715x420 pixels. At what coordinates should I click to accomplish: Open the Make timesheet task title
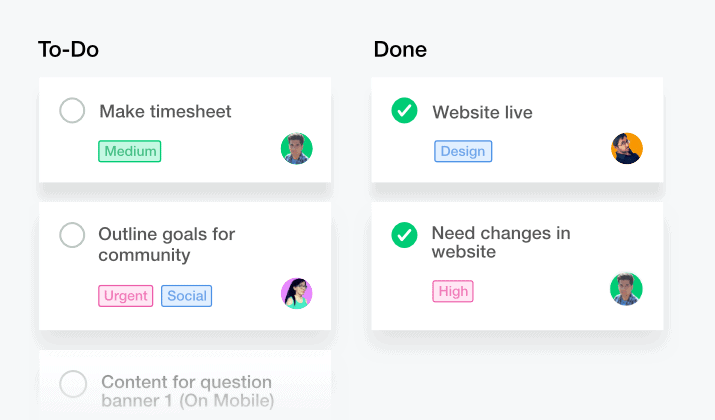166,111
